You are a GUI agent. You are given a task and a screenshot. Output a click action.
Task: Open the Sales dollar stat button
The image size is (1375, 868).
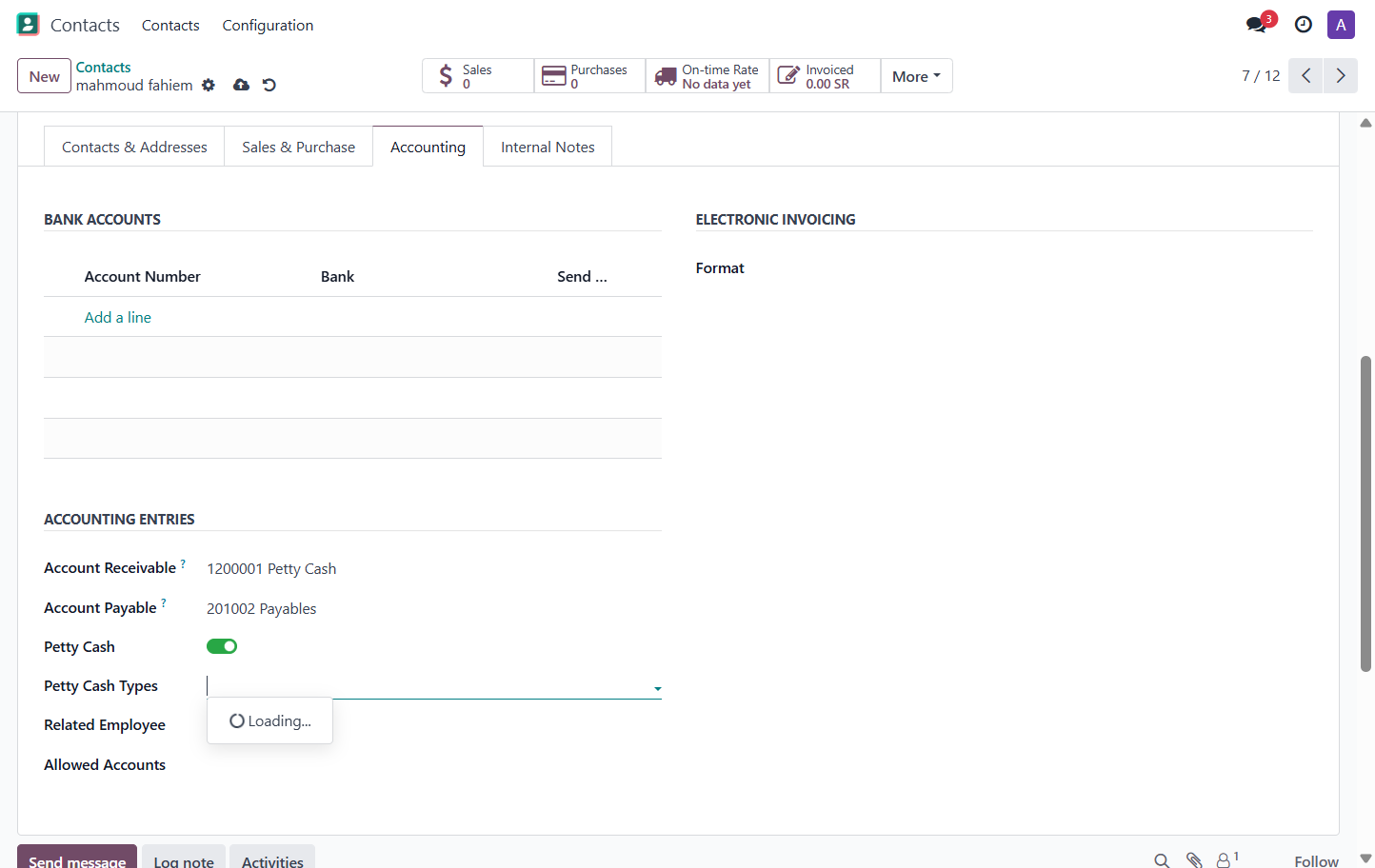point(478,76)
